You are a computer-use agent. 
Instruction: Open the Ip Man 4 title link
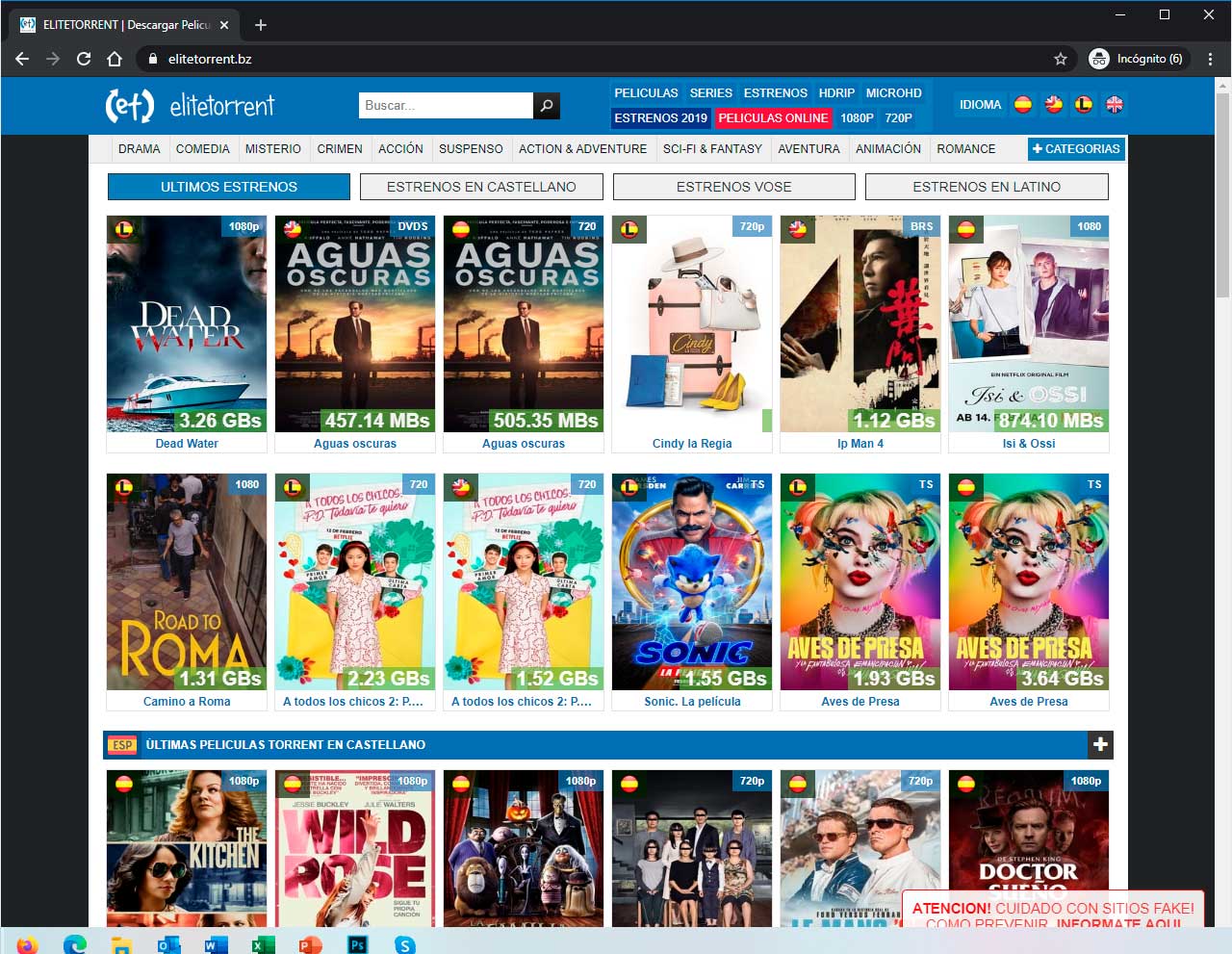(x=860, y=444)
